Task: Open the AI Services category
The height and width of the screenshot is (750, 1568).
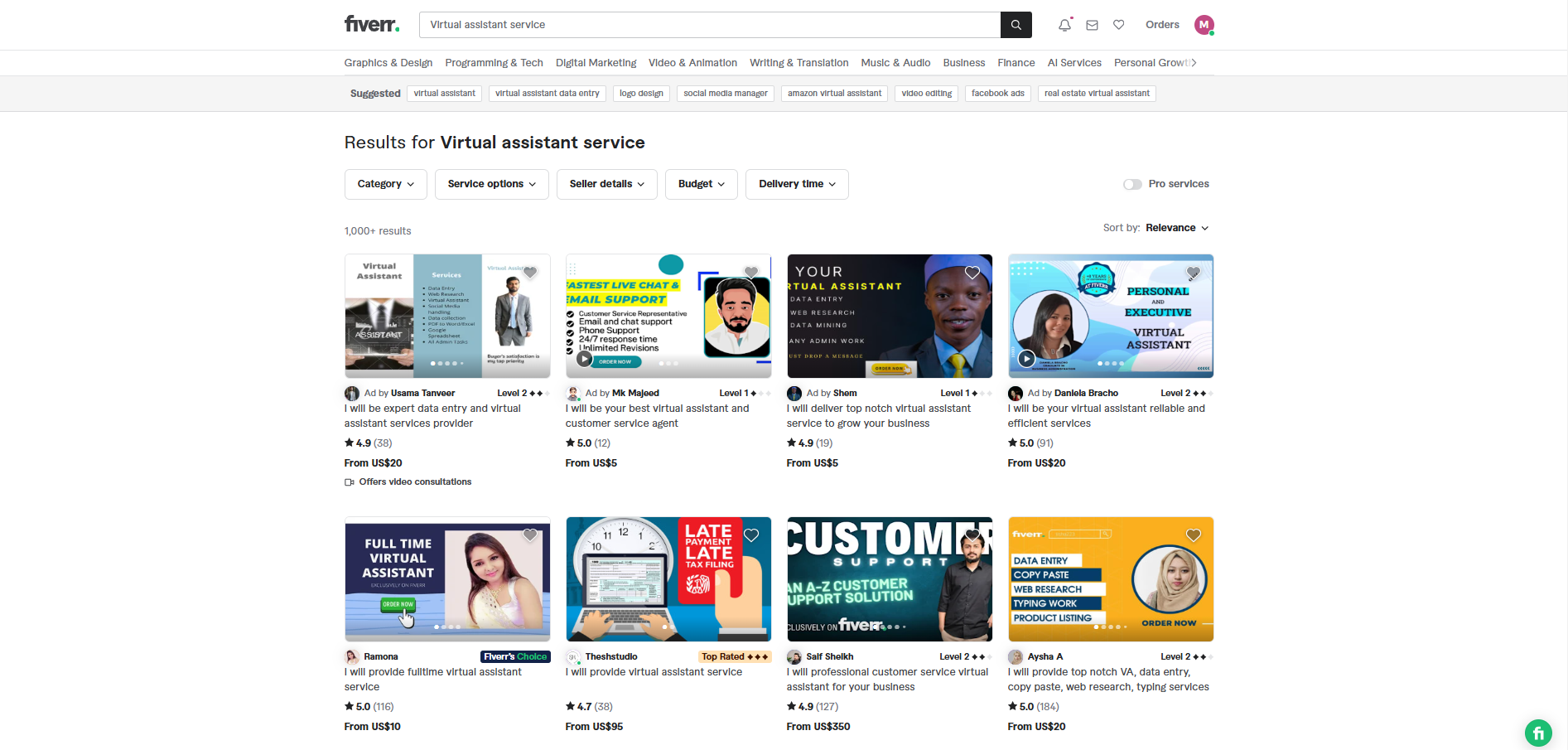Action: click(x=1074, y=63)
